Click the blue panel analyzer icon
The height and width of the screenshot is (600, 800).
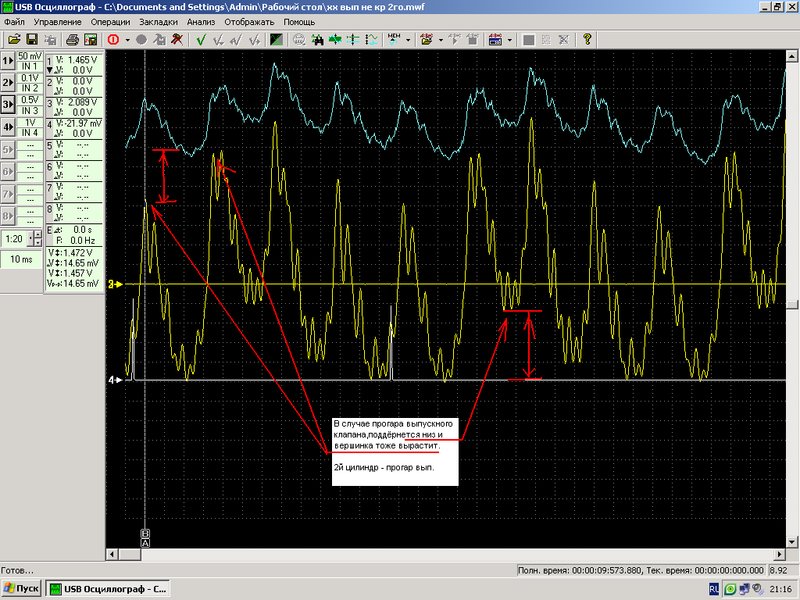point(495,39)
